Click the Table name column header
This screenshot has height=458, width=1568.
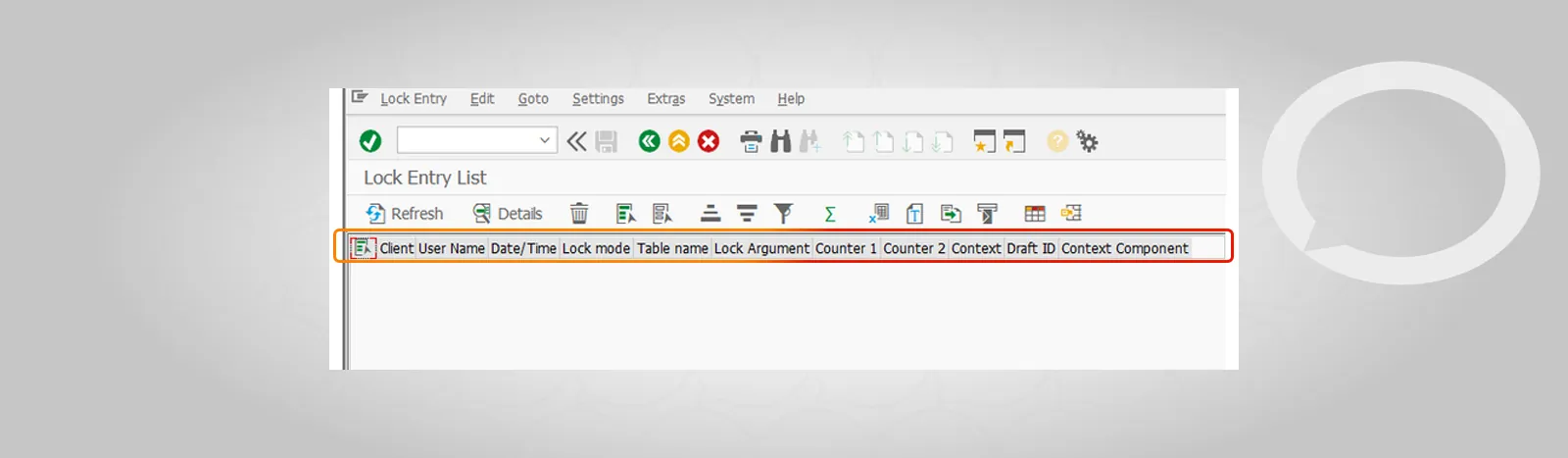tap(672, 248)
